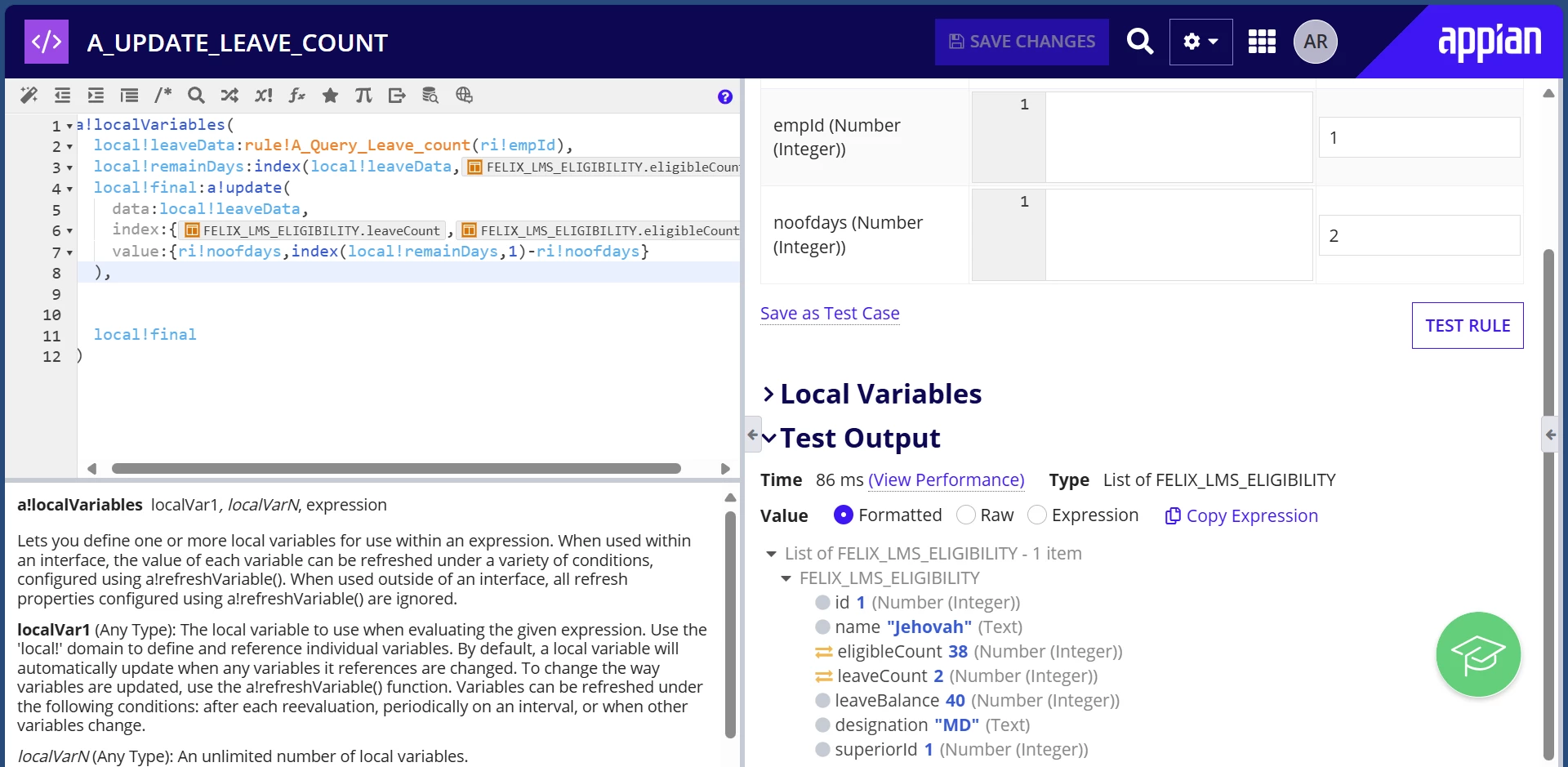Select the Expression value radio button

coord(1037,515)
